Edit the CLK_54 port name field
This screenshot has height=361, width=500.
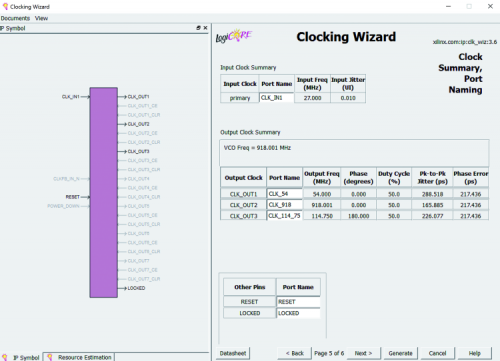tap(285, 194)
